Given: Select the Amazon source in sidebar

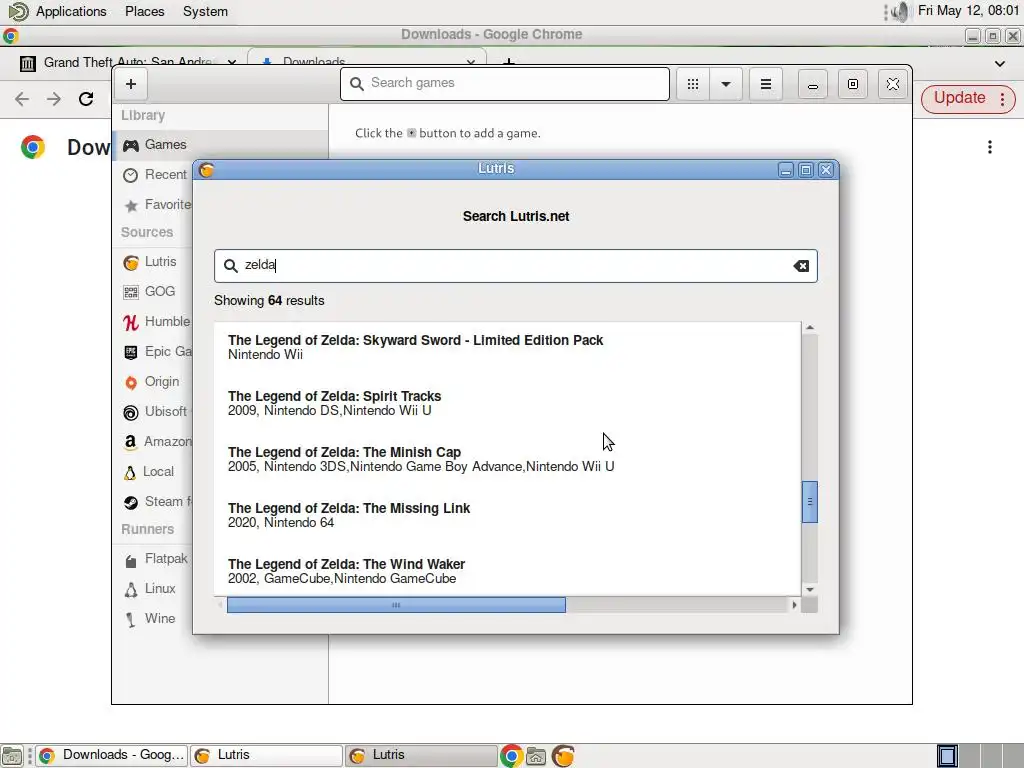Looking at the screenshot, I should 155,441.
